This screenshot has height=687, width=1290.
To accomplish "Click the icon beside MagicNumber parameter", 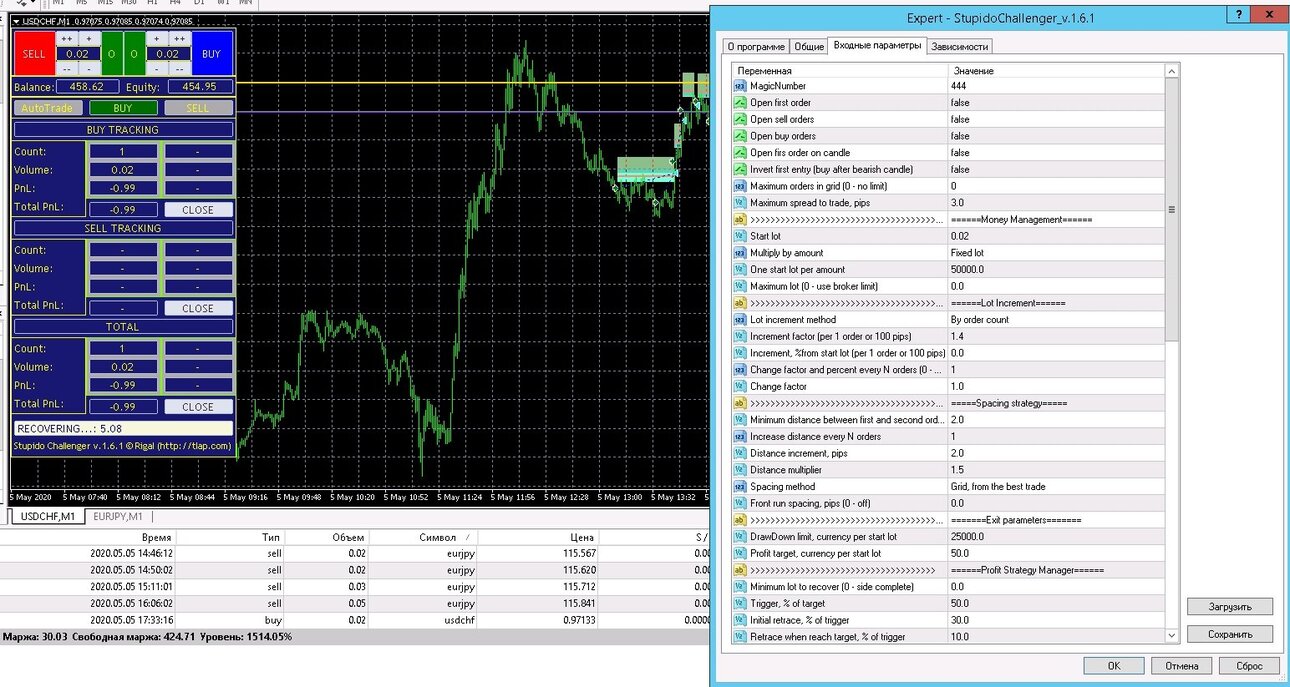I will (740, 86).
